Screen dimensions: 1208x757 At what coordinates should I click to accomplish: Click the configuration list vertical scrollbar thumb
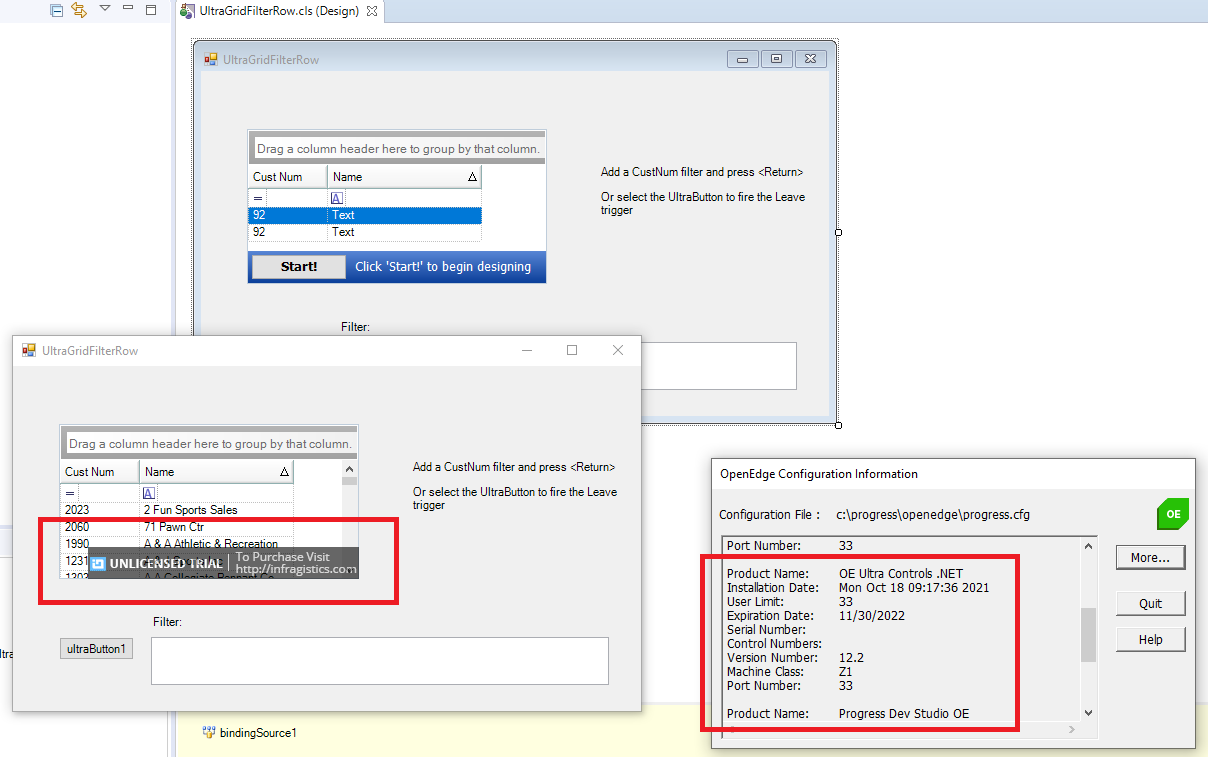[x=1089, y=634]
